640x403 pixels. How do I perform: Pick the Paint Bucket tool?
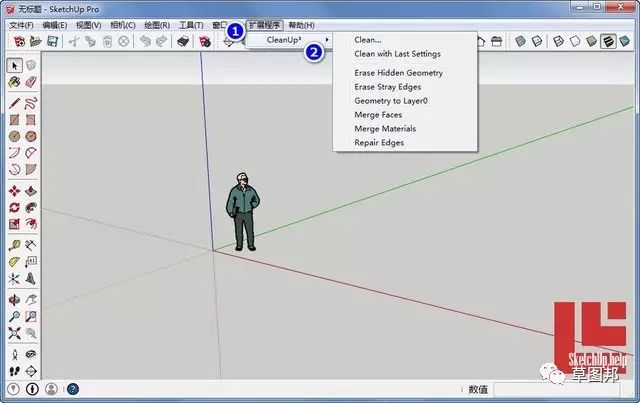click(15, 84)
